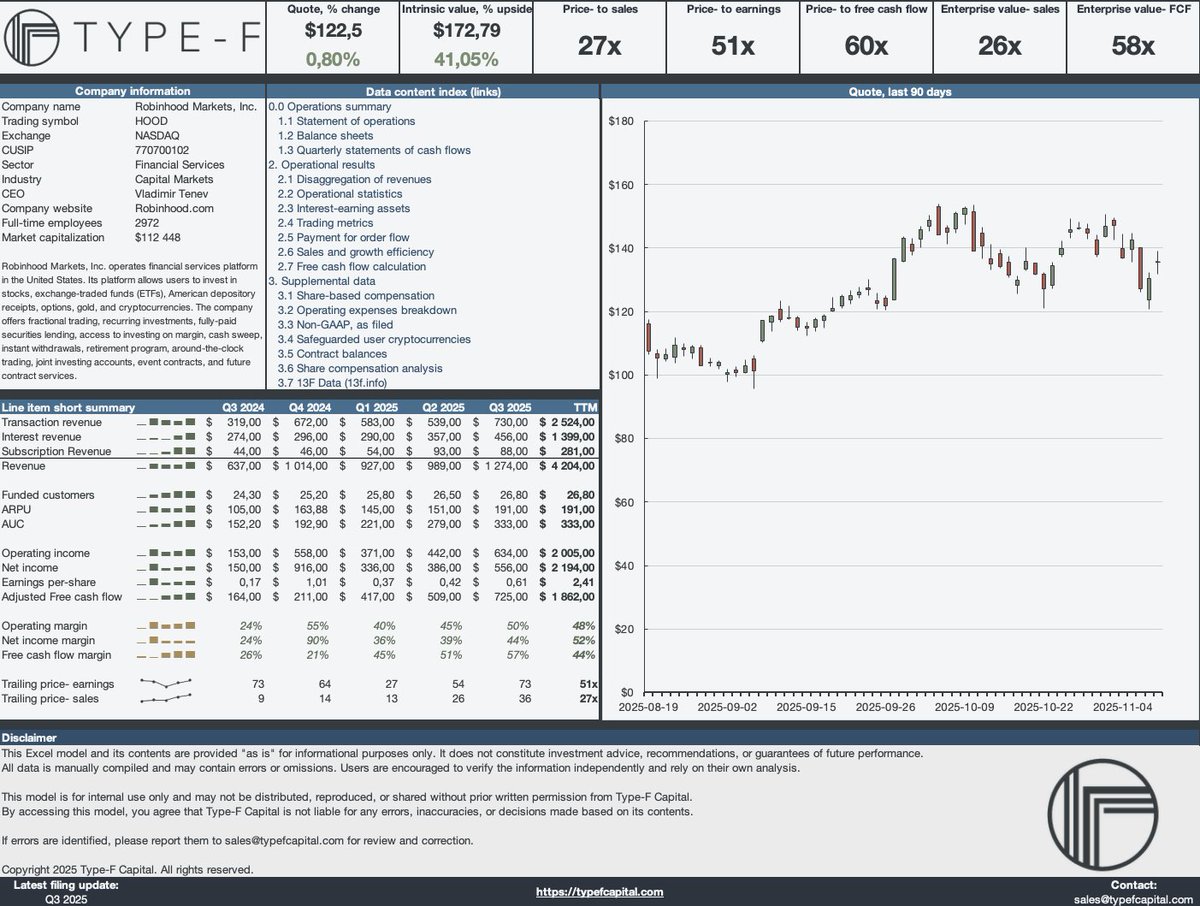The height and width of the screenshot is (906, 1200).
Task: Click the 2025-10-09 date label on the chart
Action: [966, 706]
